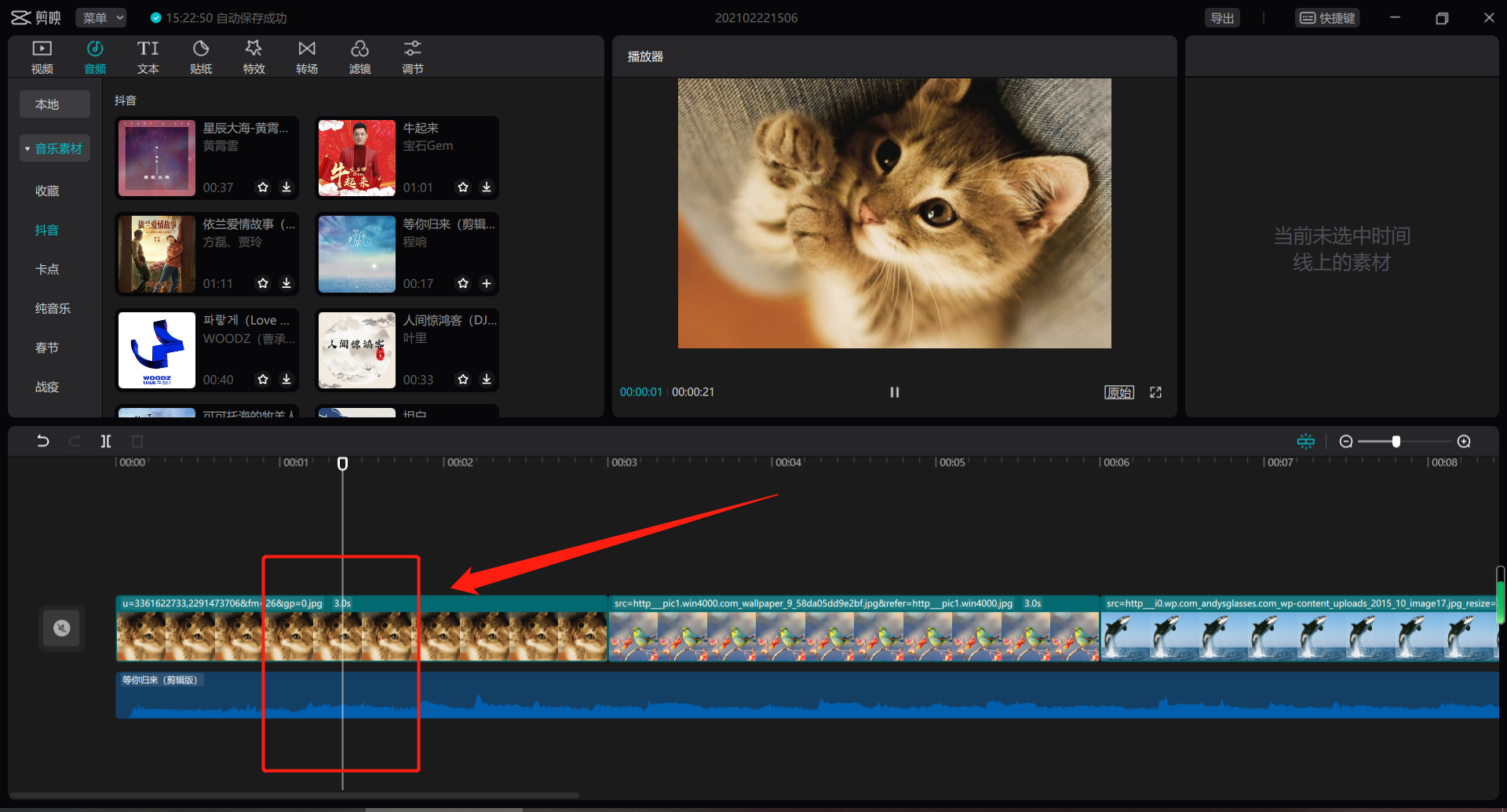Zoom out the timeline with minus icon

(1346, 442)
